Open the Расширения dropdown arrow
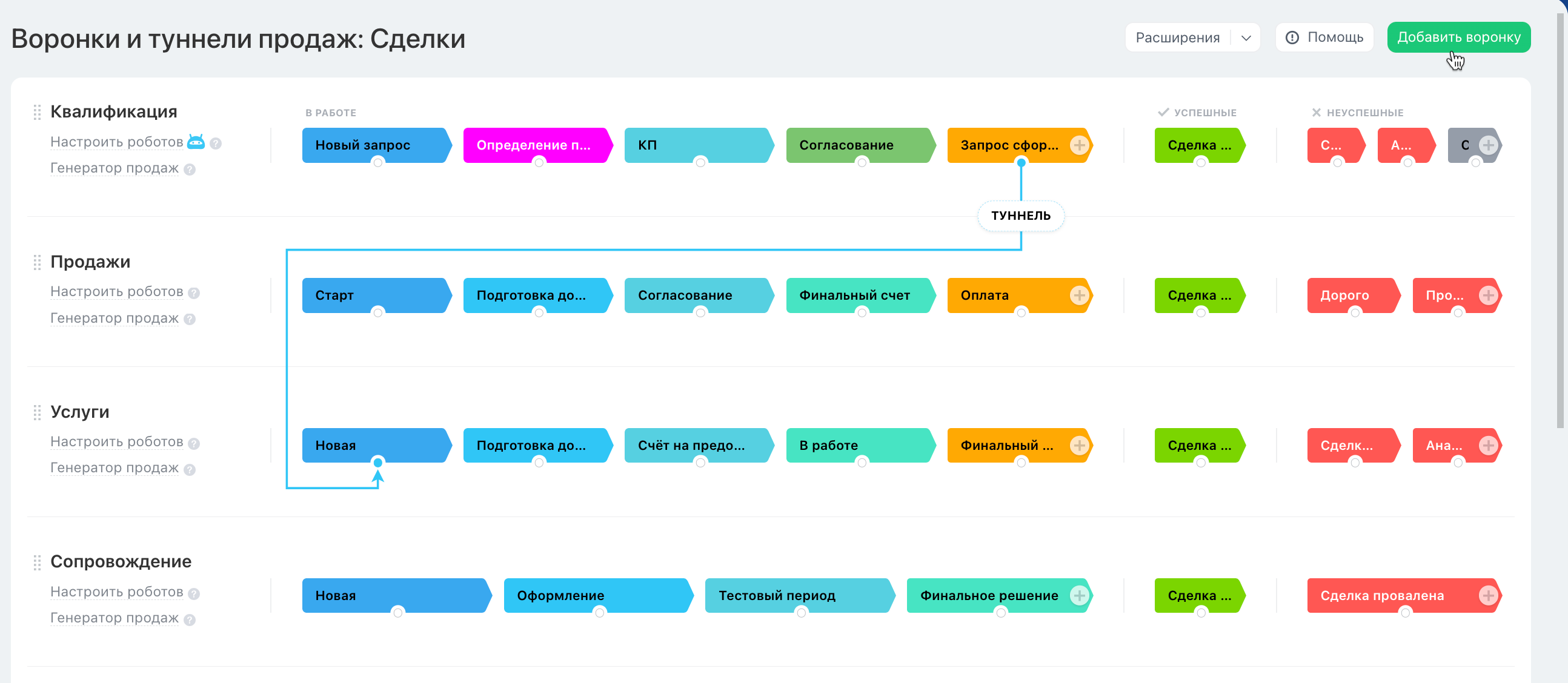 coord(1246,38)
